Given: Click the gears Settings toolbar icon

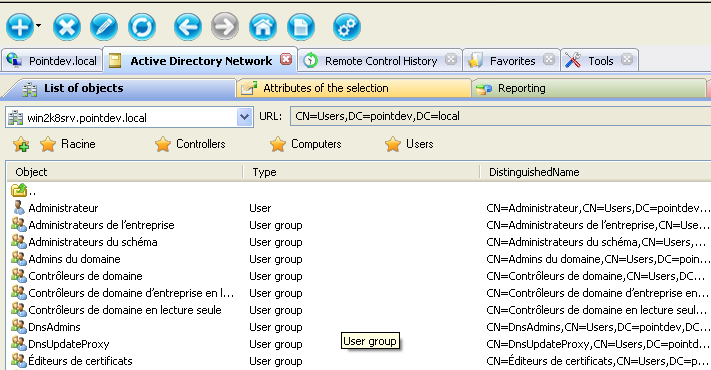Looking at the screenshot, I should coord(347,27).
